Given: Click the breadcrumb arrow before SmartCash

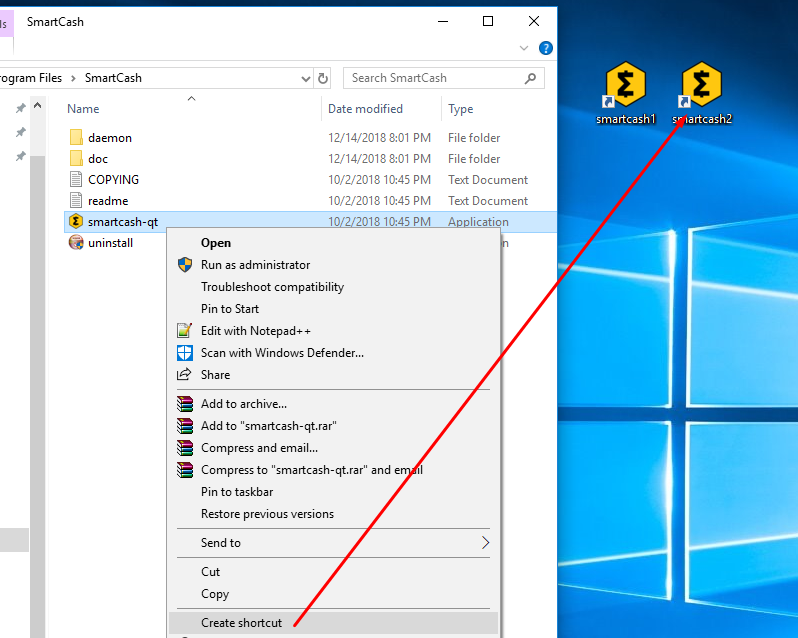Looking at the screenshot, I should [x=73, y=78].
